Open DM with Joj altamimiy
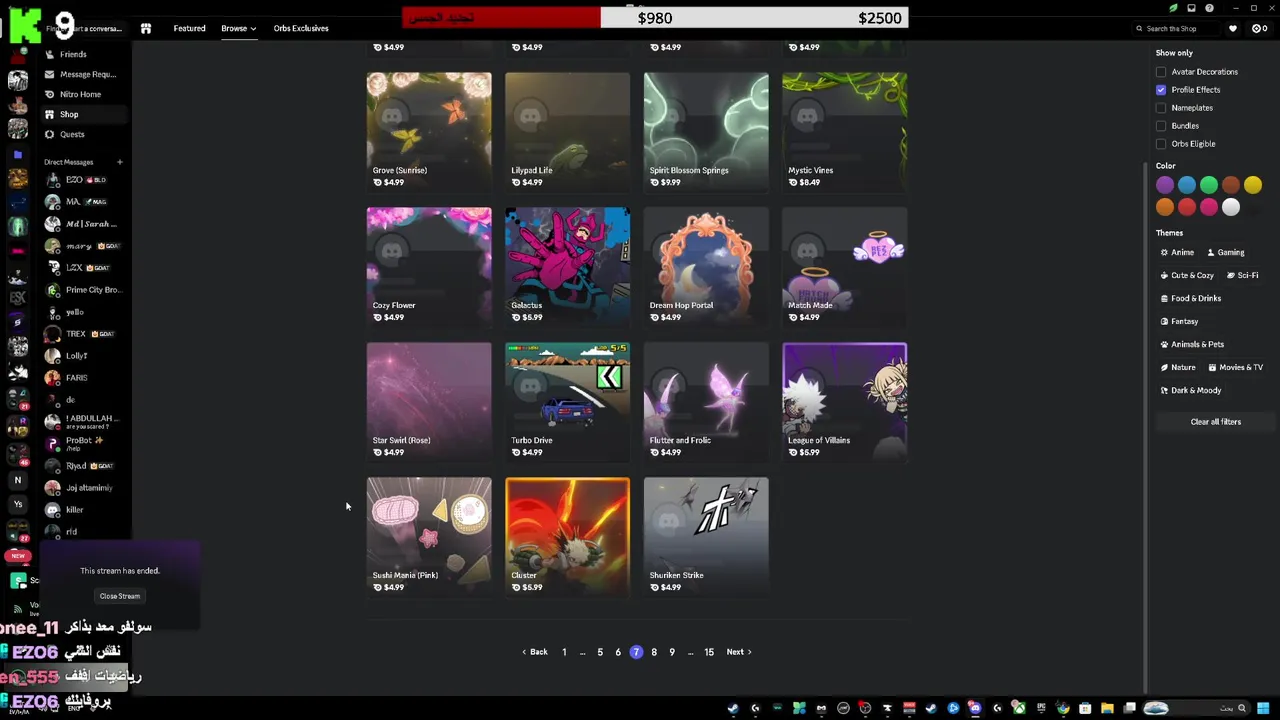This screenshot has height=720, width=1280. tap(82, 488)
